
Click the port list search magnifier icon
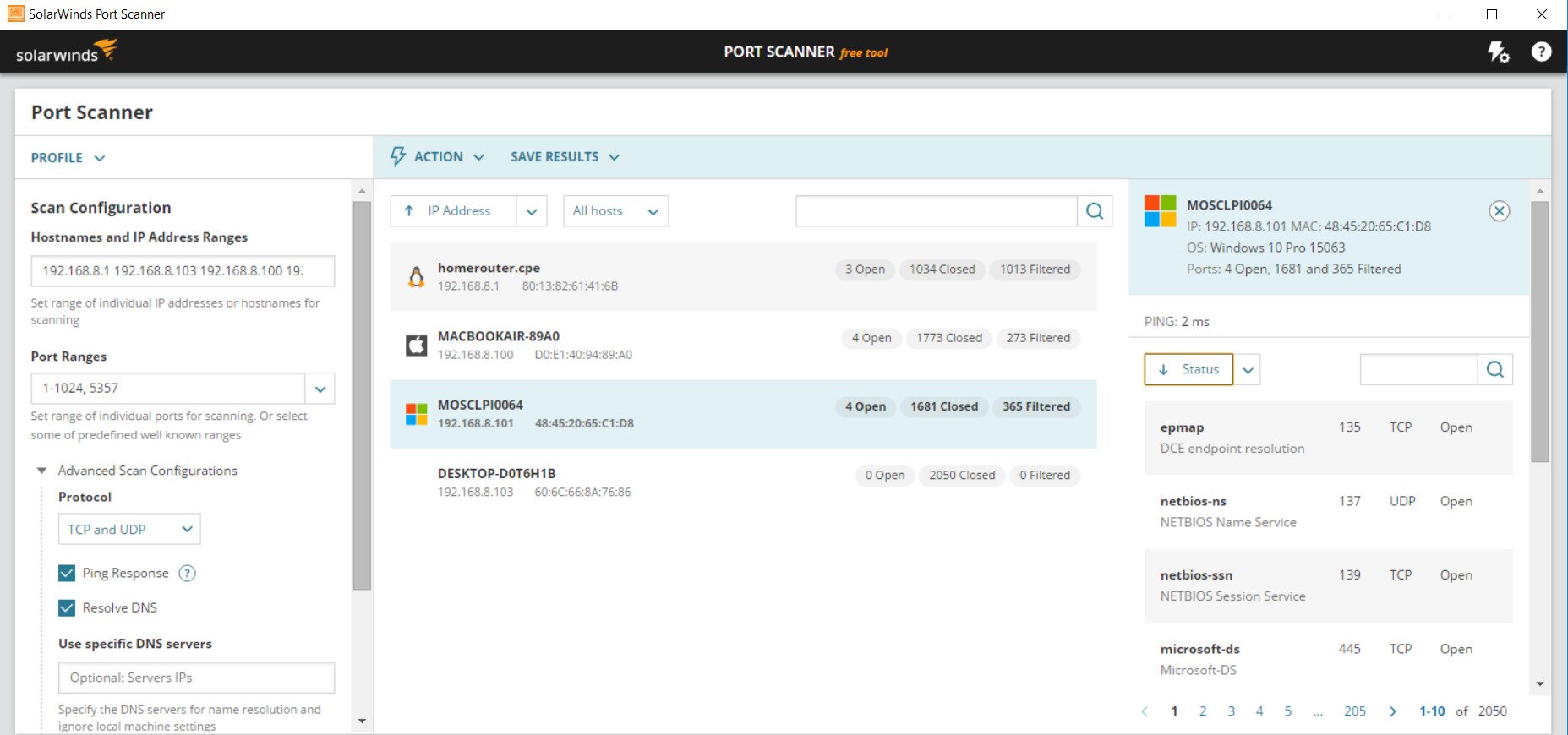1494,369
